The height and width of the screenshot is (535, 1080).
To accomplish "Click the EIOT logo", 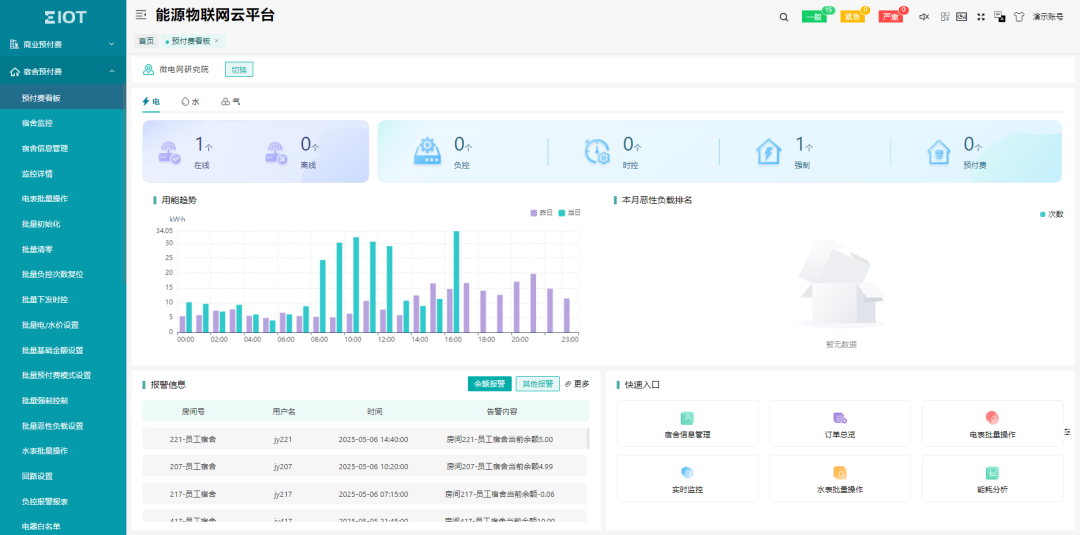I will 65,17.
